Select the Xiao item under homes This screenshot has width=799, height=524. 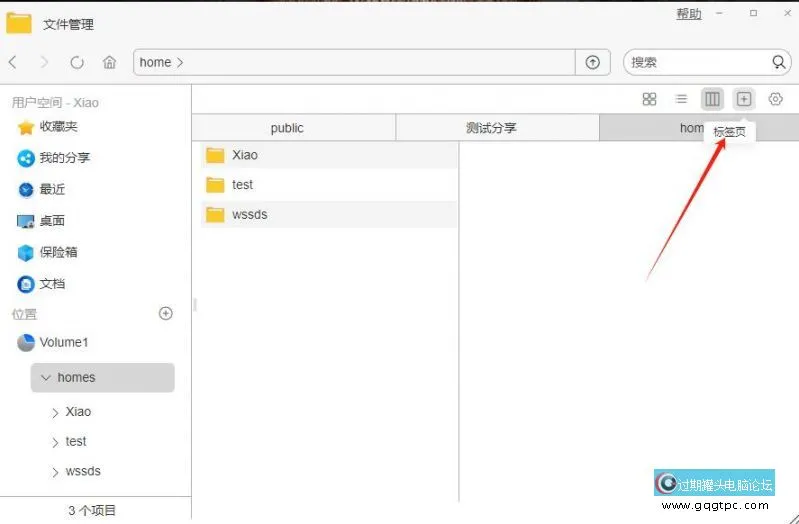[x=78, y=412]
